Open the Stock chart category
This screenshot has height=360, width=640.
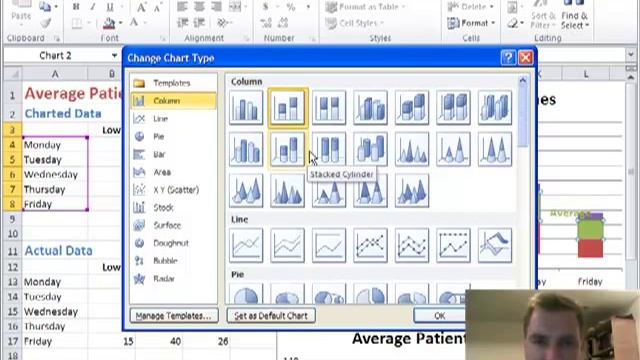click(173, 207)
